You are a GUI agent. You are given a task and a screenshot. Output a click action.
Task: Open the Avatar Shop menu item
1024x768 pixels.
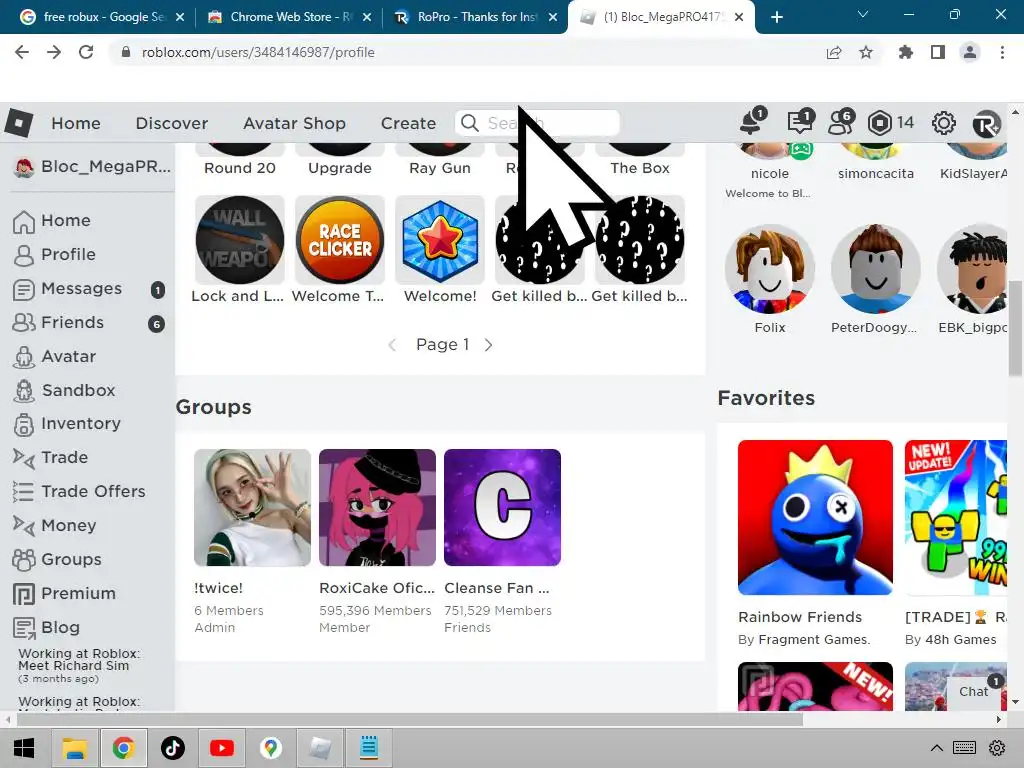[295, 123]
